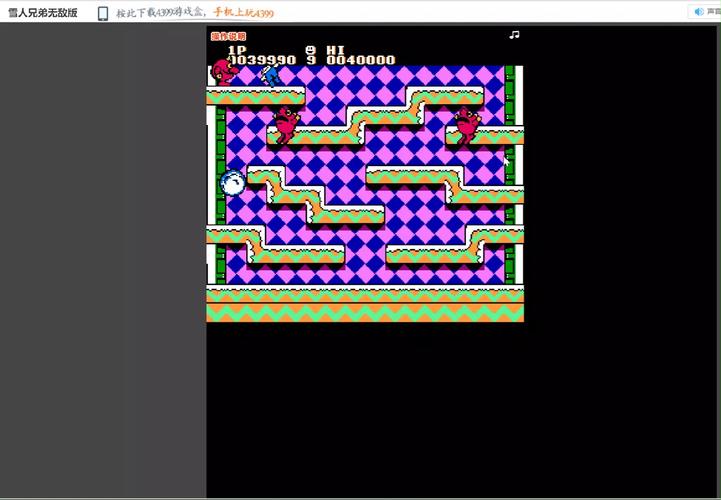The image size is (721, 500).
Task: Open the 操作说明 instructions button
Action: coord(229,36)
